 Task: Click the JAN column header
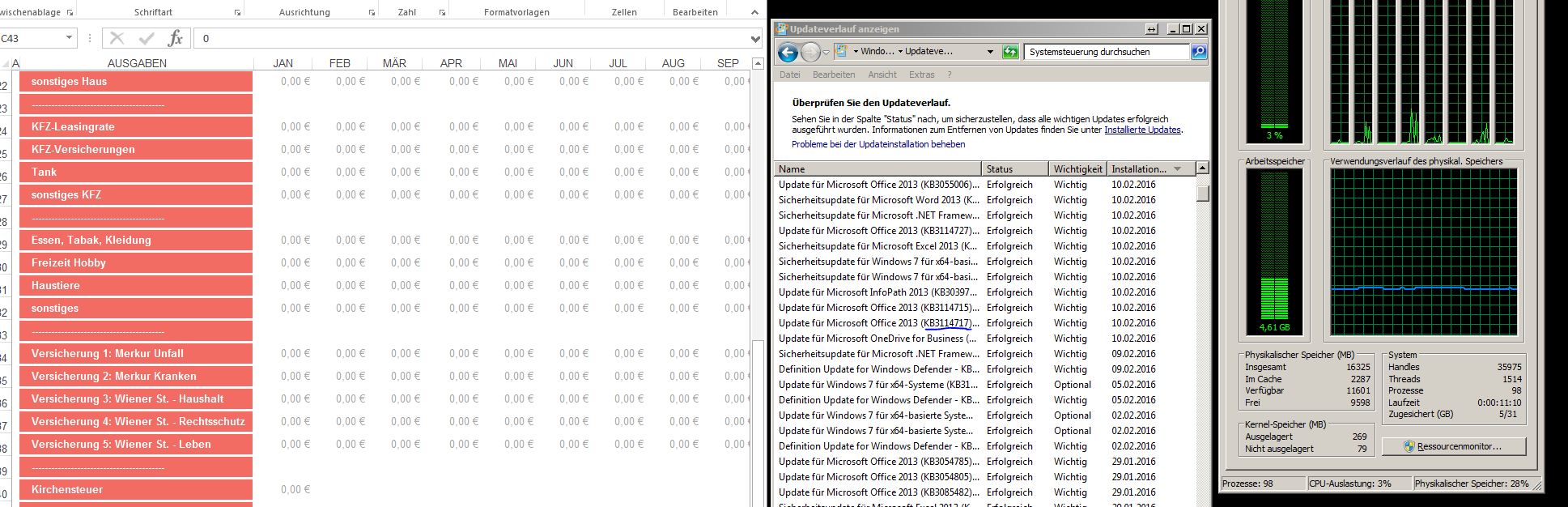(x=283, y=63)
